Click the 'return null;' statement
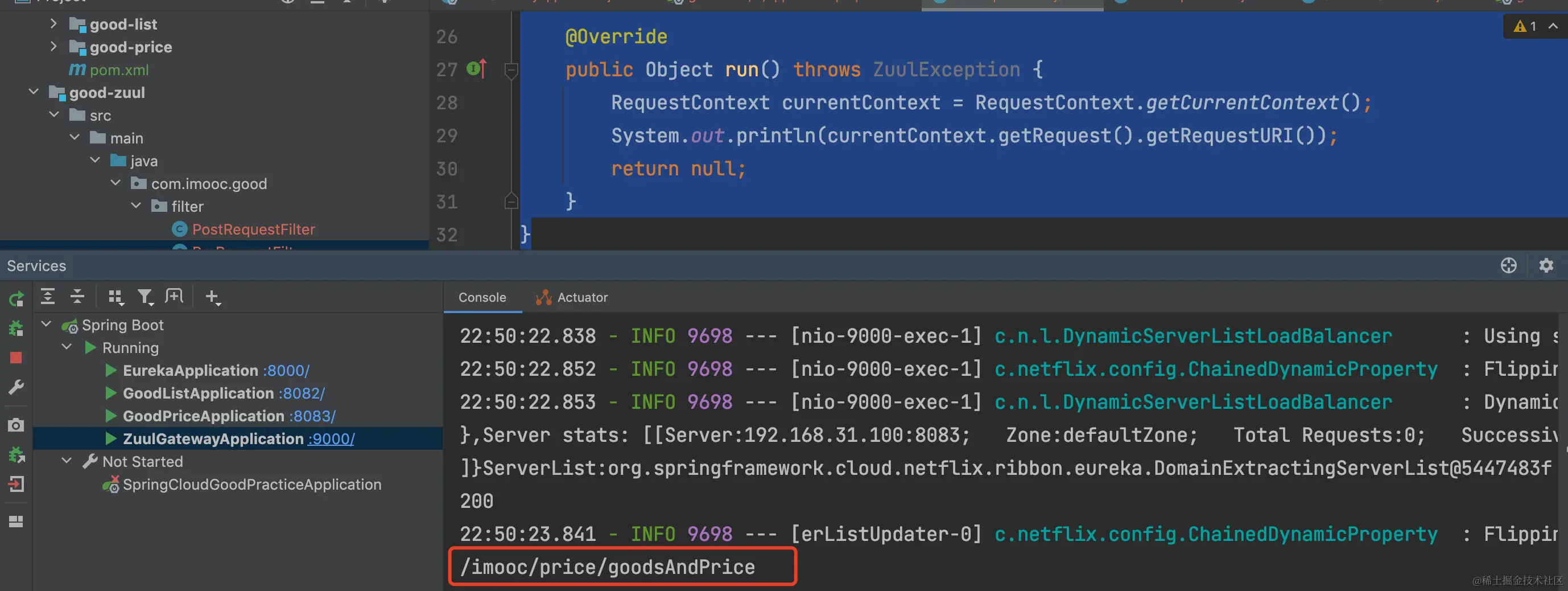The height and width of the screenshot is (591, 1568). (x=679, y=168)
